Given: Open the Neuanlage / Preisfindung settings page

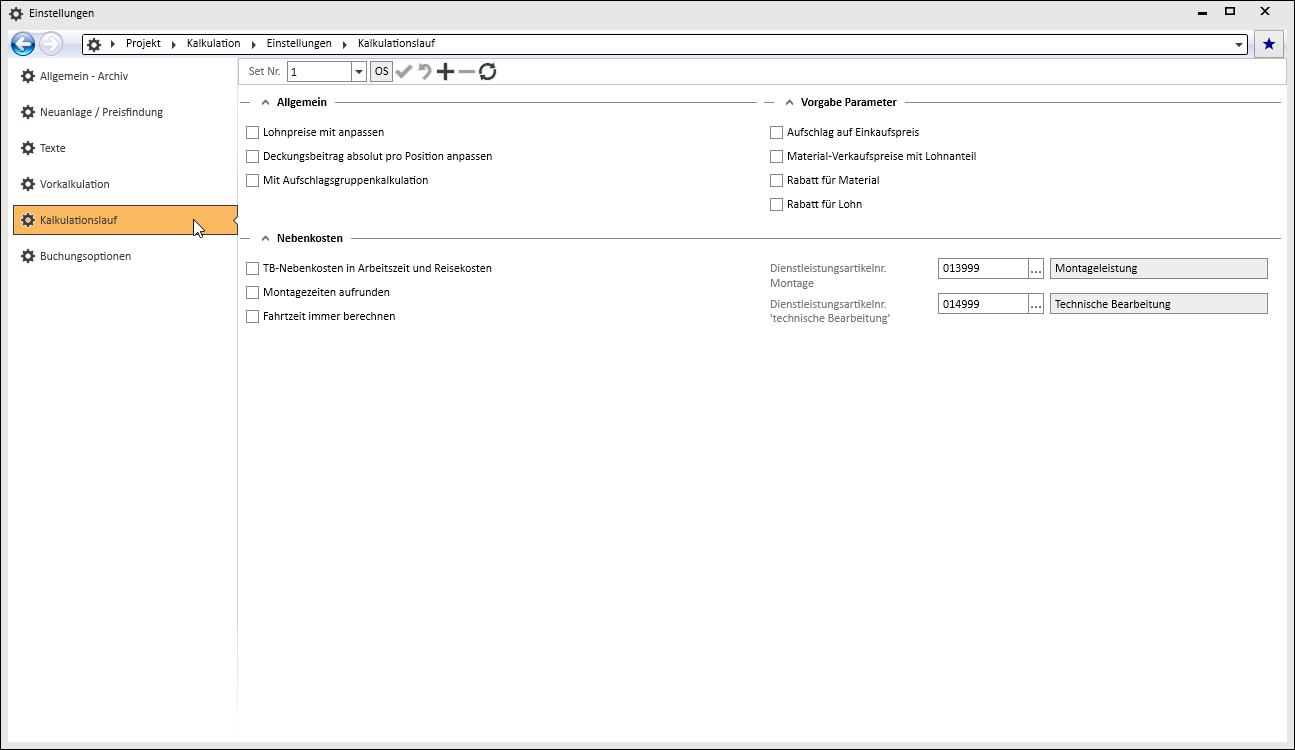Looking at the screenshot, I should pos(125,112).
